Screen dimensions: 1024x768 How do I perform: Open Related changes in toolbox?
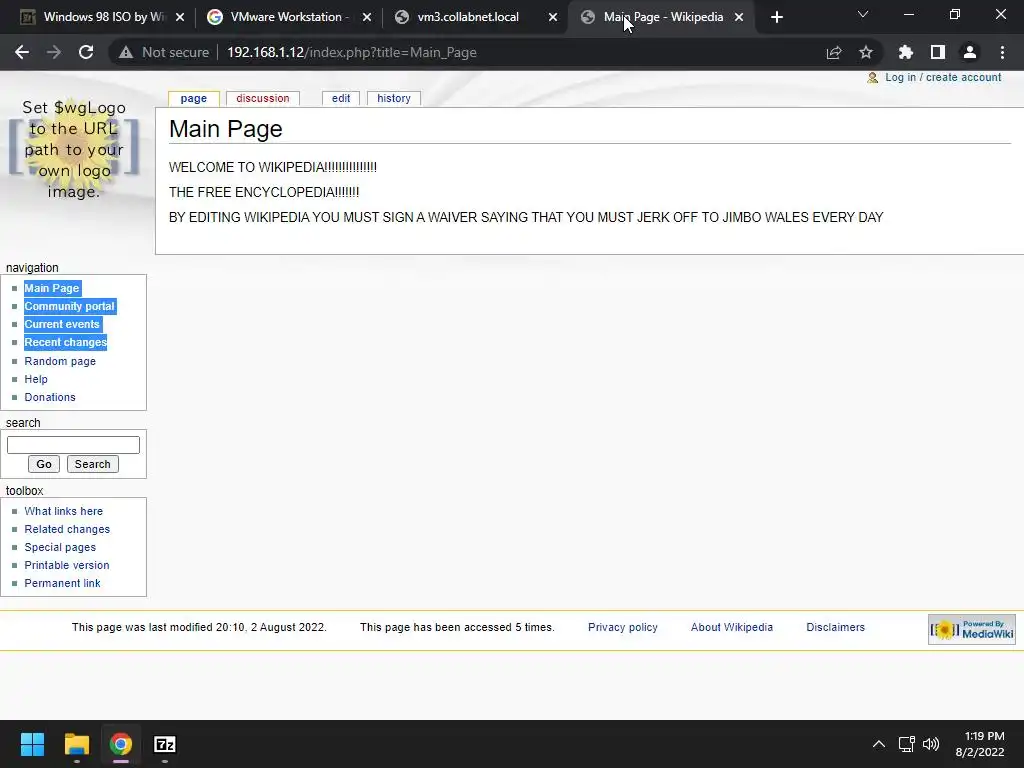click(x=67, y=529)
